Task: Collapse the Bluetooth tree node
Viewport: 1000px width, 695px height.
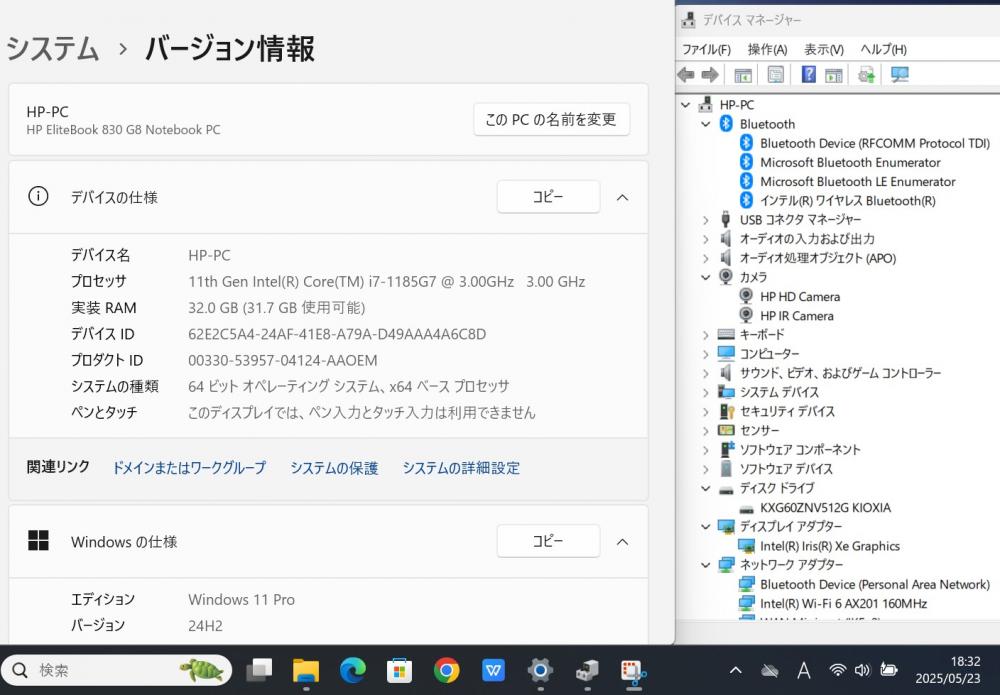Action: click(705, 124)
